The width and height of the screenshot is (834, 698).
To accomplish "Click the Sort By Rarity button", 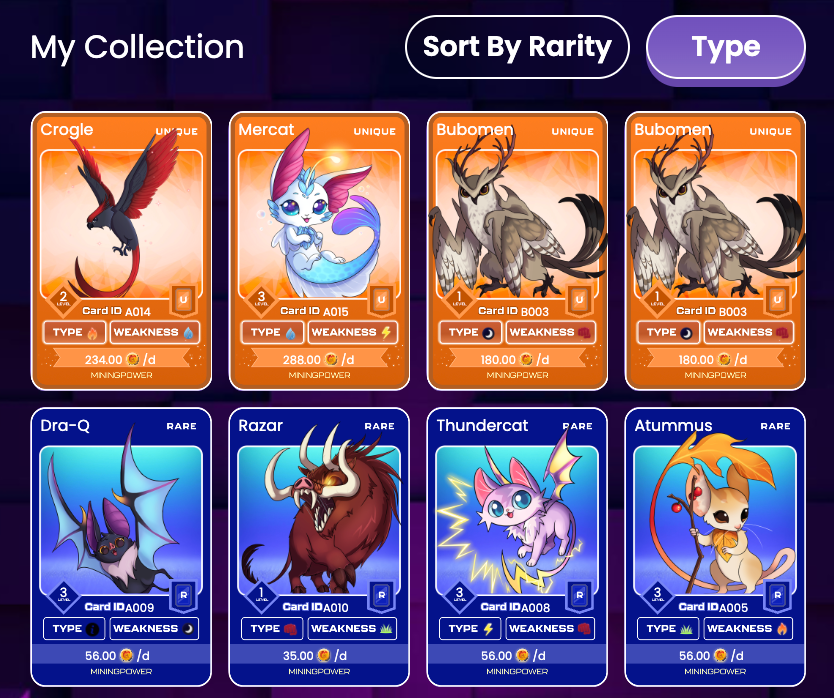I will [x=517, y=47].
